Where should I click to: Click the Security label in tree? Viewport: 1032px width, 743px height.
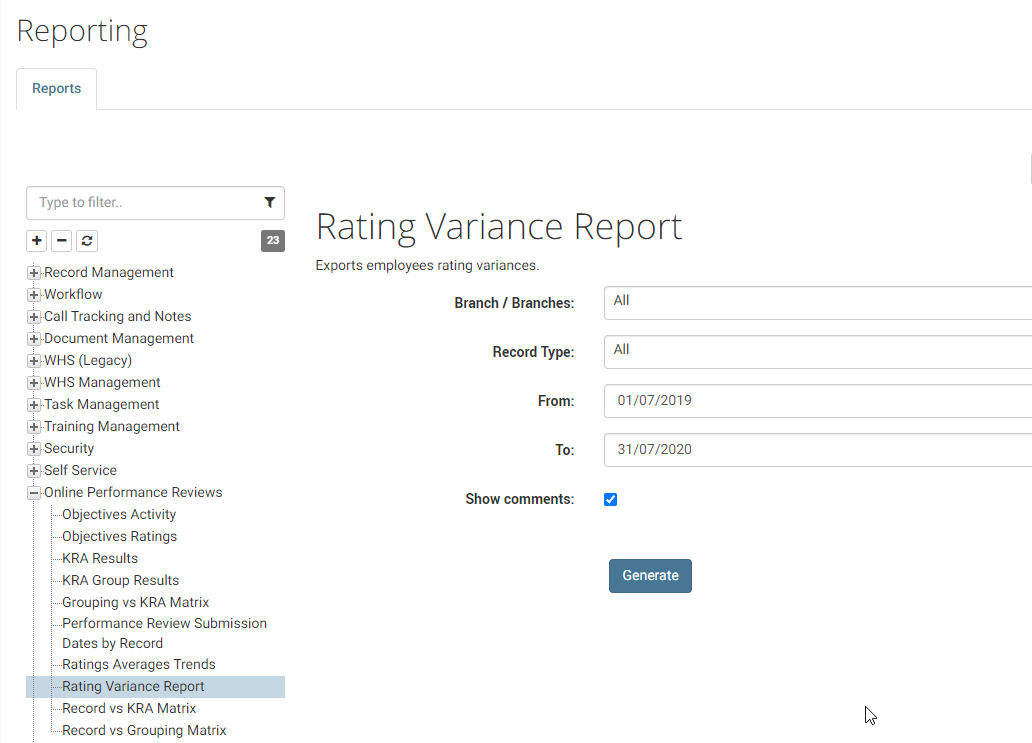click(69, 449)
